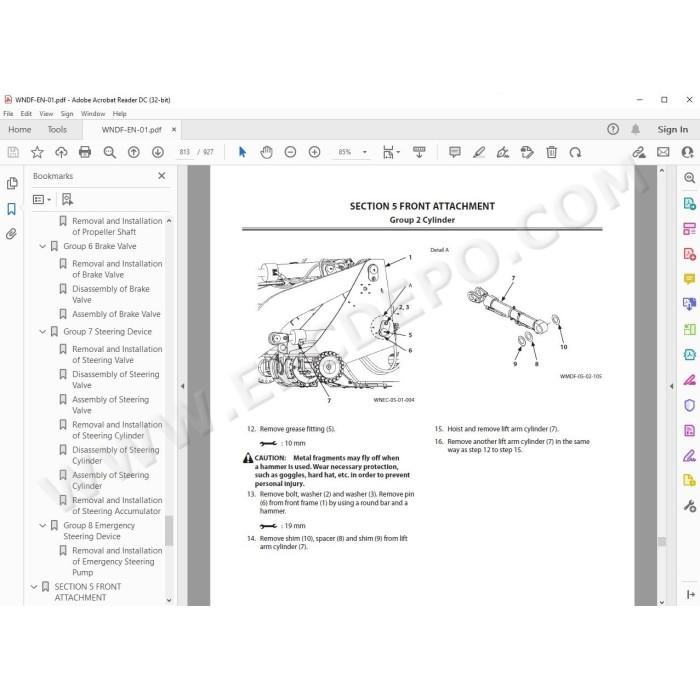The width and height of the screenshot is (700, 700).
Task: Open the find text magnifier tool
Action: tap(109, 152)
